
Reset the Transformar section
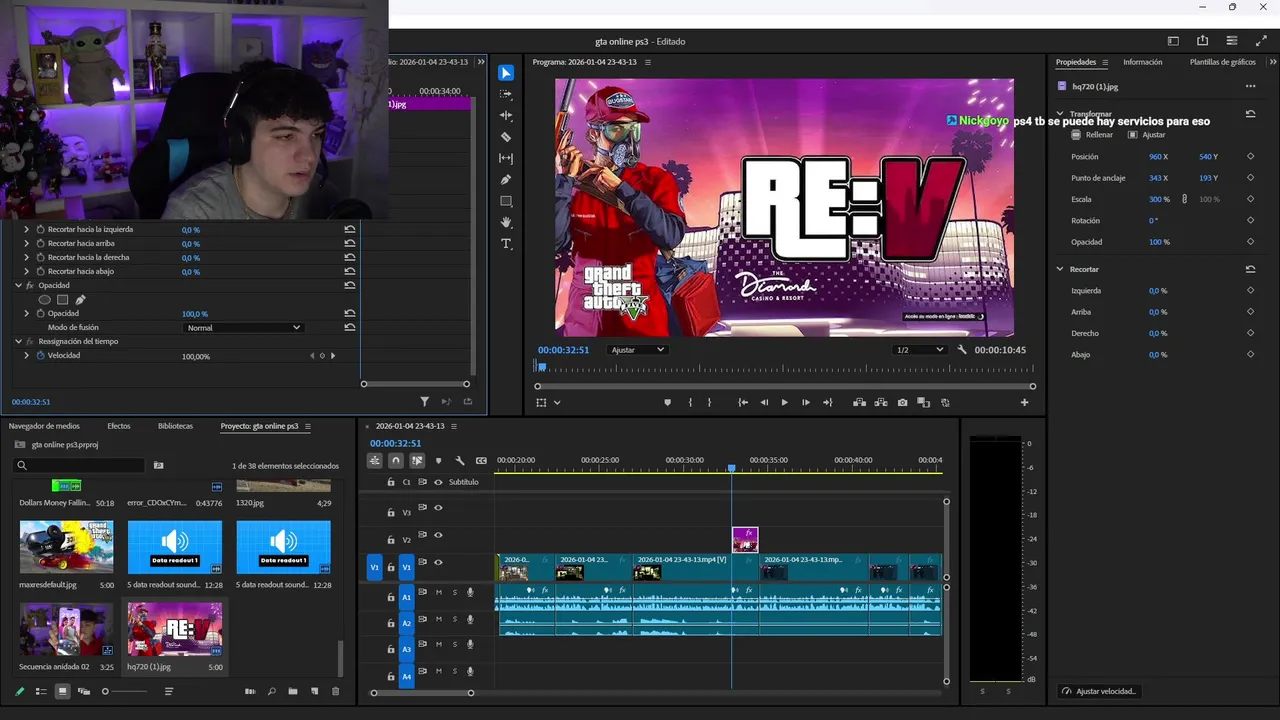click(1250, 114)
